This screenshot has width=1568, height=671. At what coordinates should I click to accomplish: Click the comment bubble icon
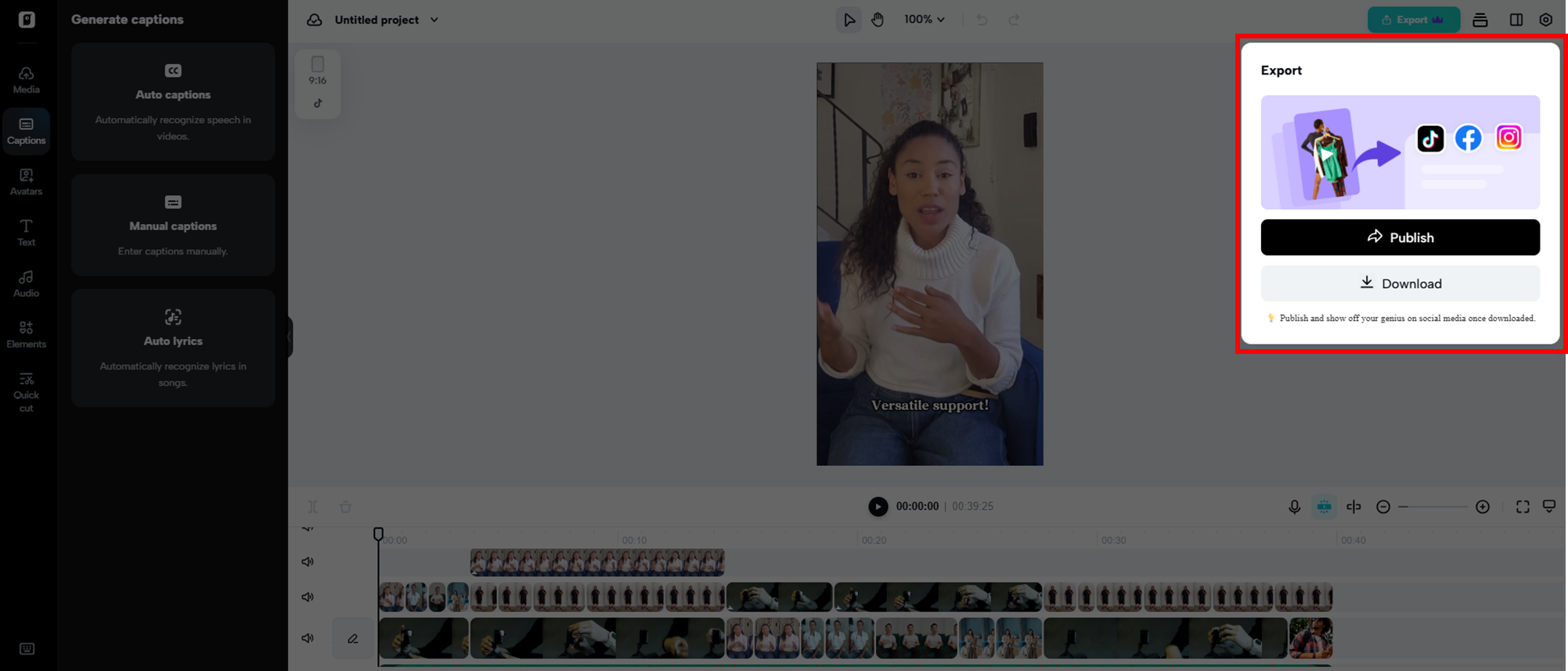click(x=1548, y=507)
